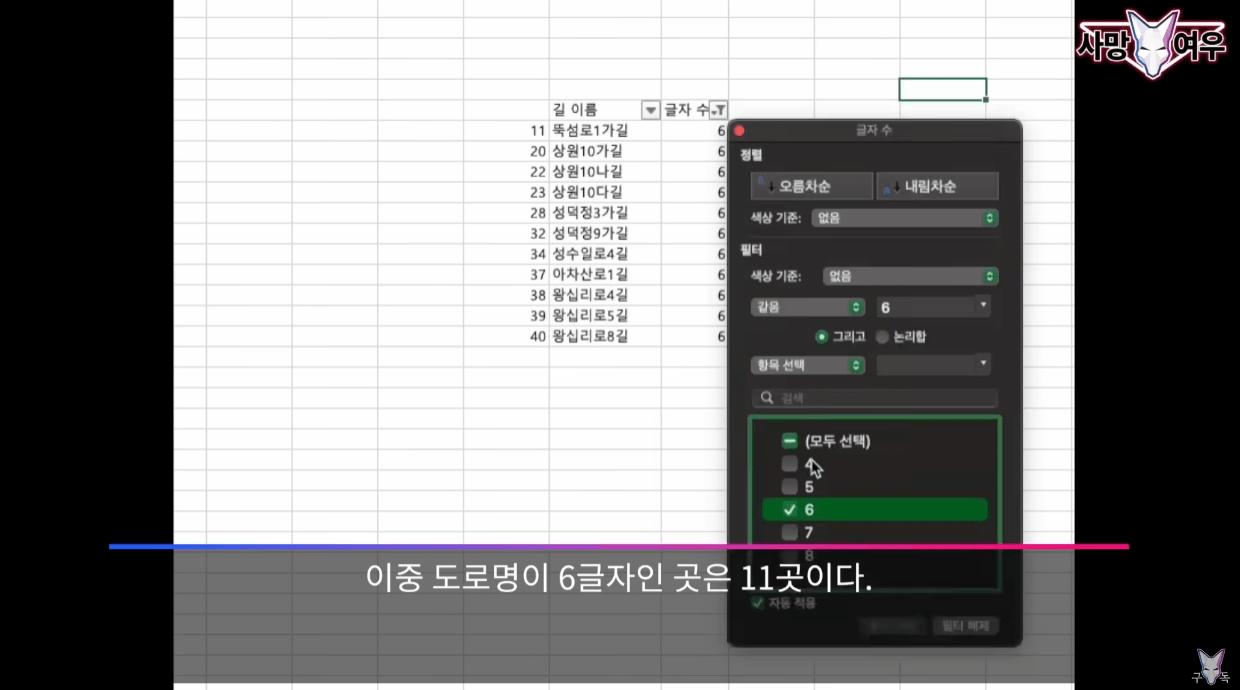Close the 글자 수 dialog with the red dot
This screenshot has height=690, width=1240.
point(739,130)
